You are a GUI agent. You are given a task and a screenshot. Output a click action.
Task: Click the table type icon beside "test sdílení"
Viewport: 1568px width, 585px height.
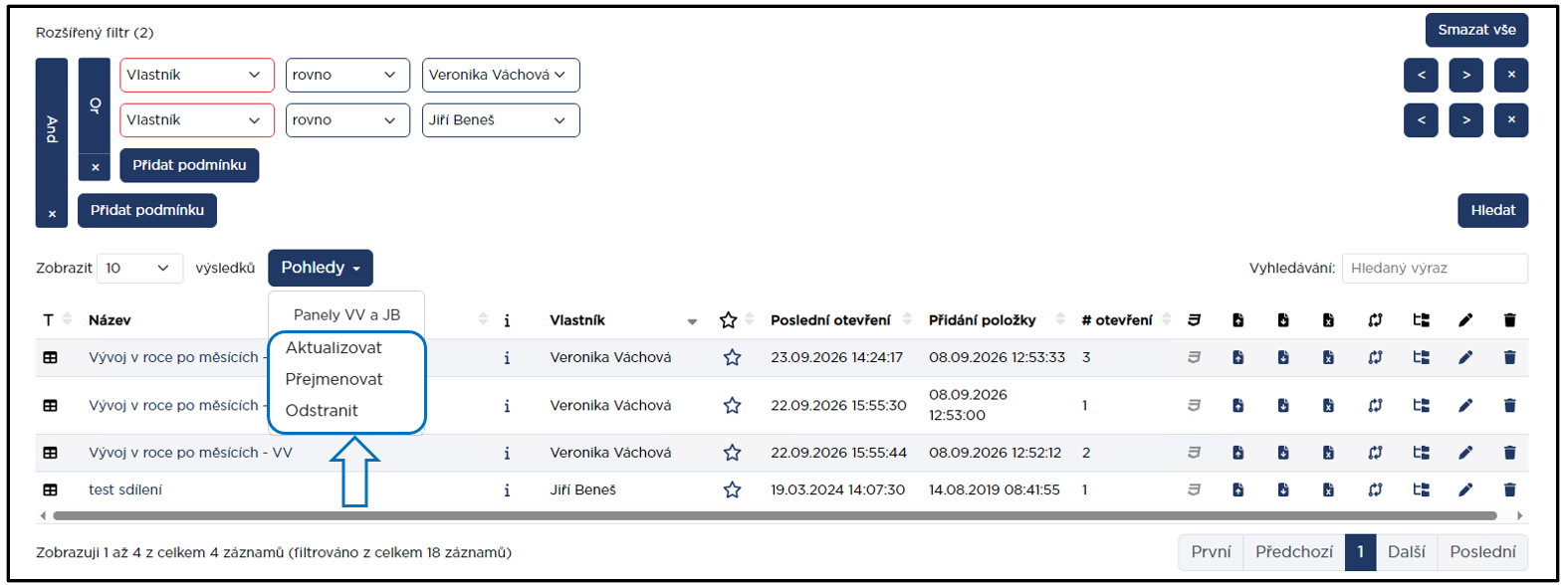pyautogui.click(x=50, y=489)
